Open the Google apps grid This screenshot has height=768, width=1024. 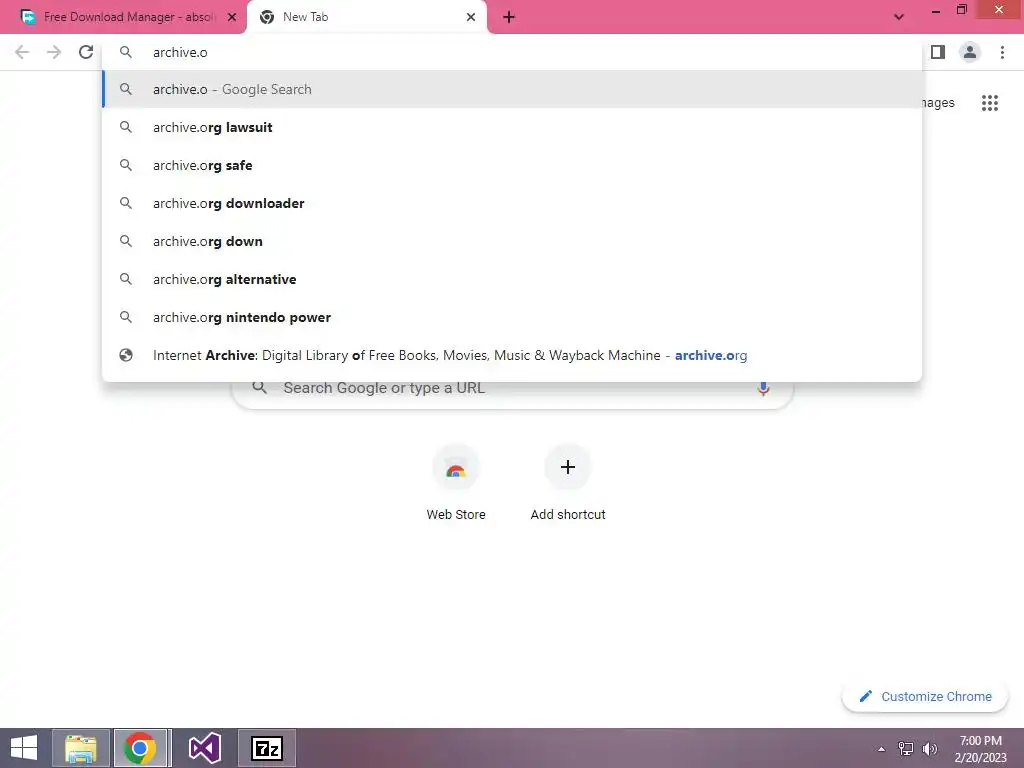click(x=990, y=103)
